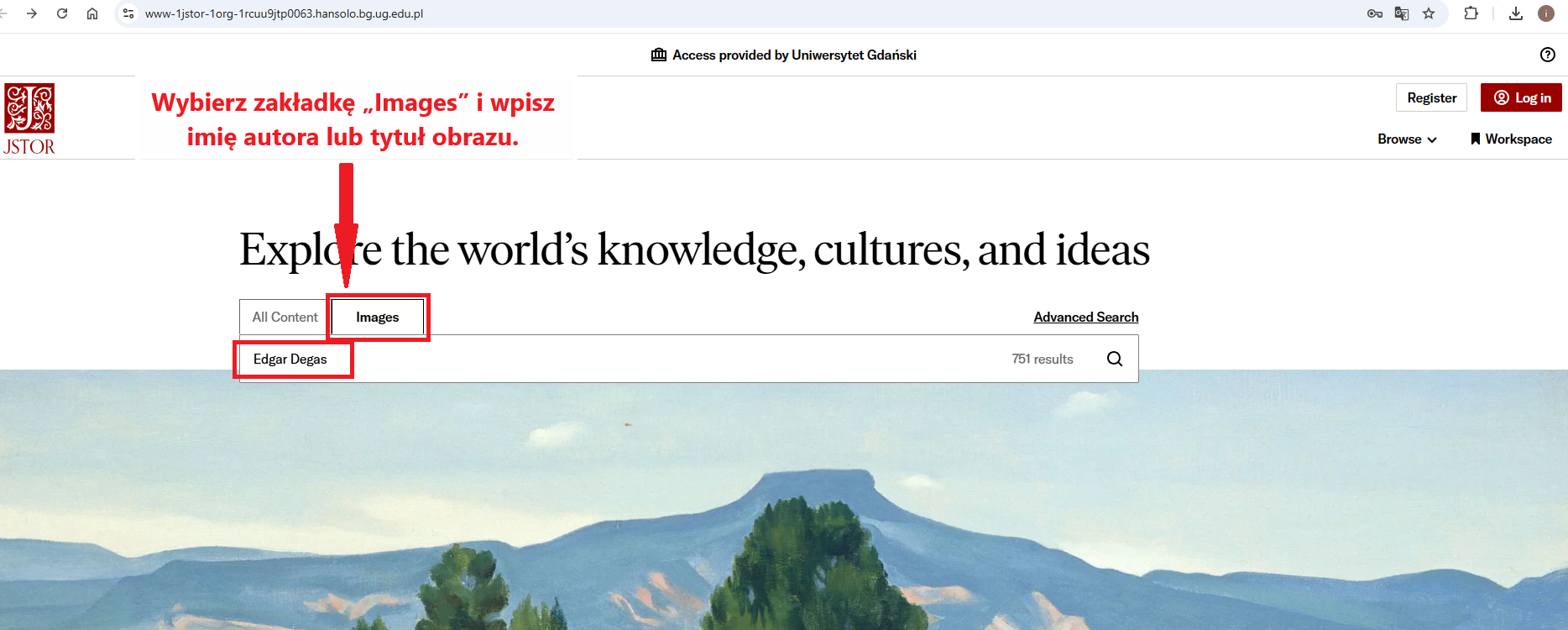This screenshot has height=630, width=1568.
Task: Go to the browser home page
Action: click(x=92, y=13)
